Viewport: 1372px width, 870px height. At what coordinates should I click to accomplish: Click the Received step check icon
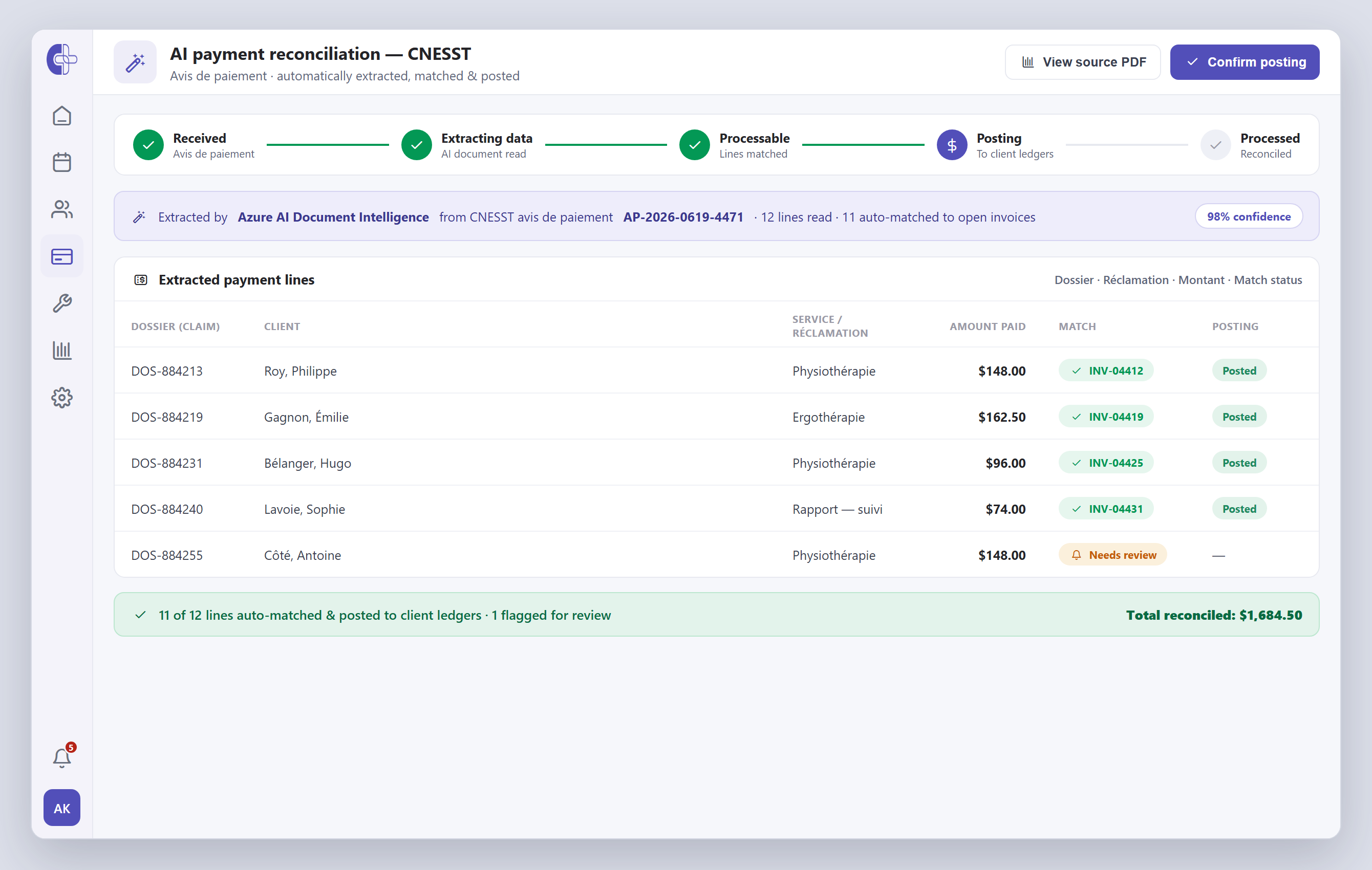click(x=148, y=145)
